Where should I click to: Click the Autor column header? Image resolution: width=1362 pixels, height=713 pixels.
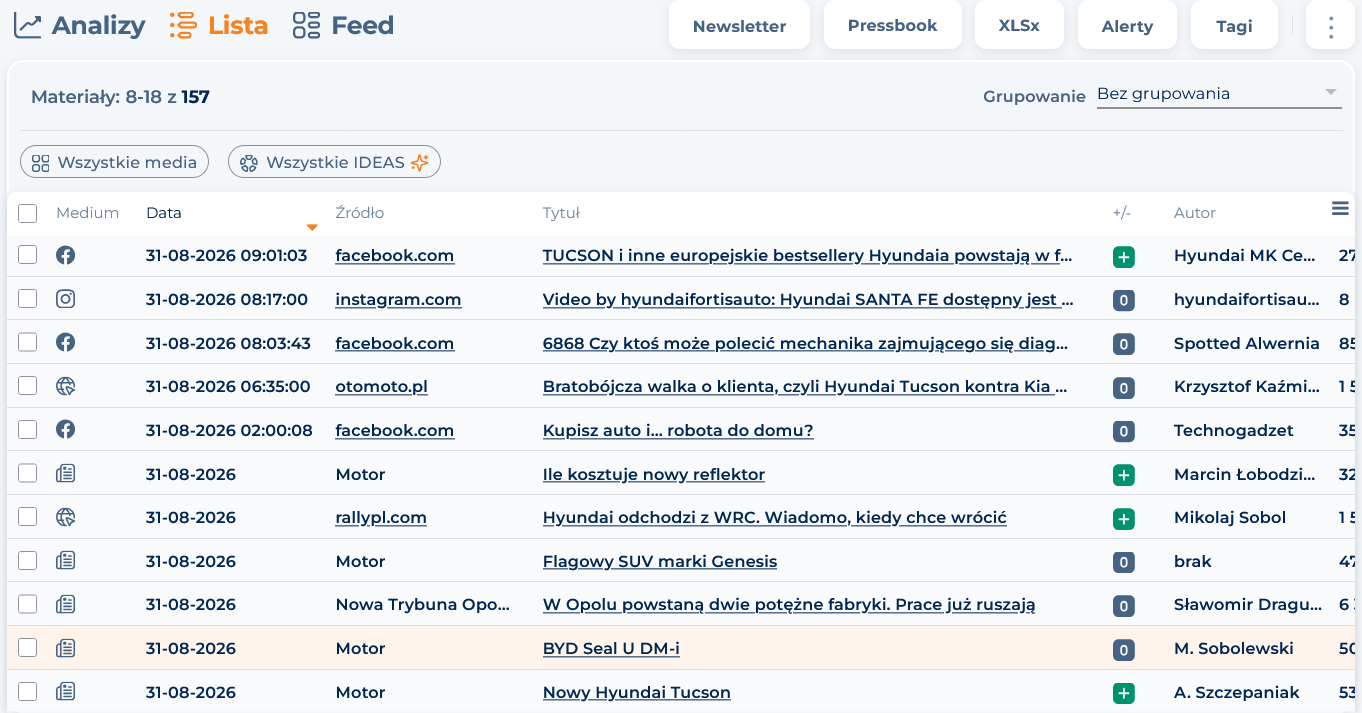(1194, 213)
